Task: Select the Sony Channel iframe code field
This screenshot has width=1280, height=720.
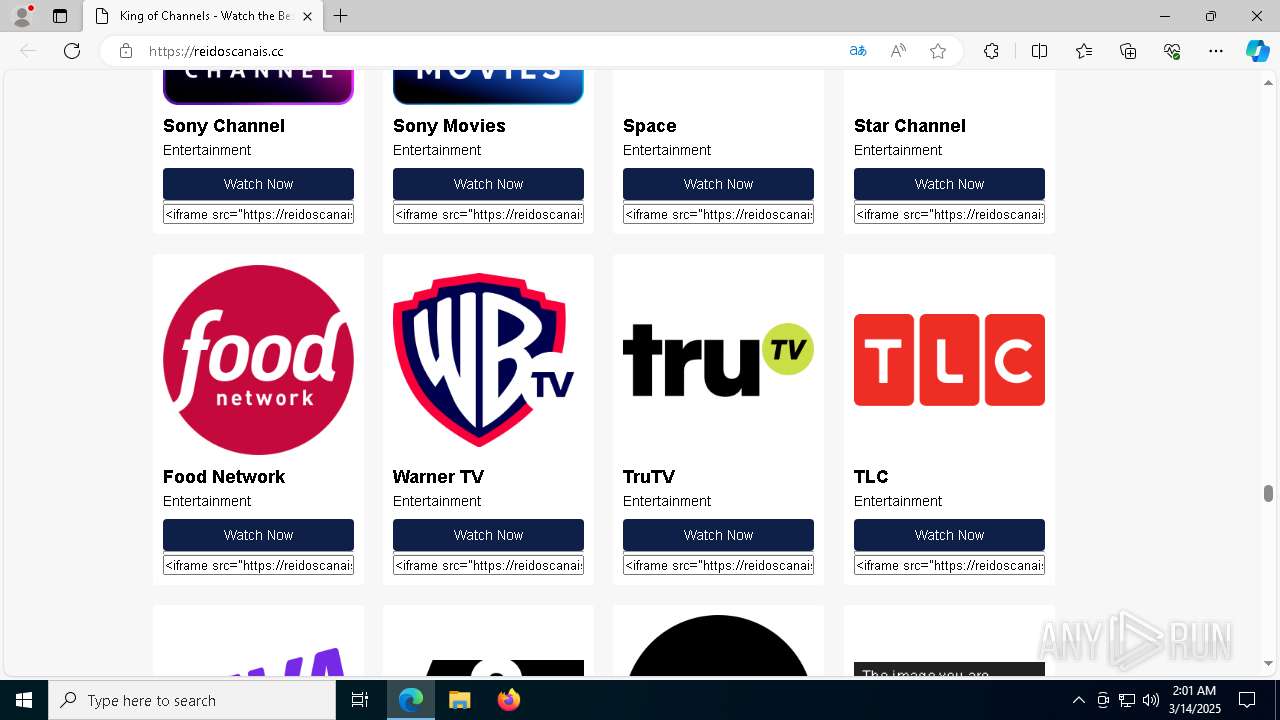Action: point(258,214)
